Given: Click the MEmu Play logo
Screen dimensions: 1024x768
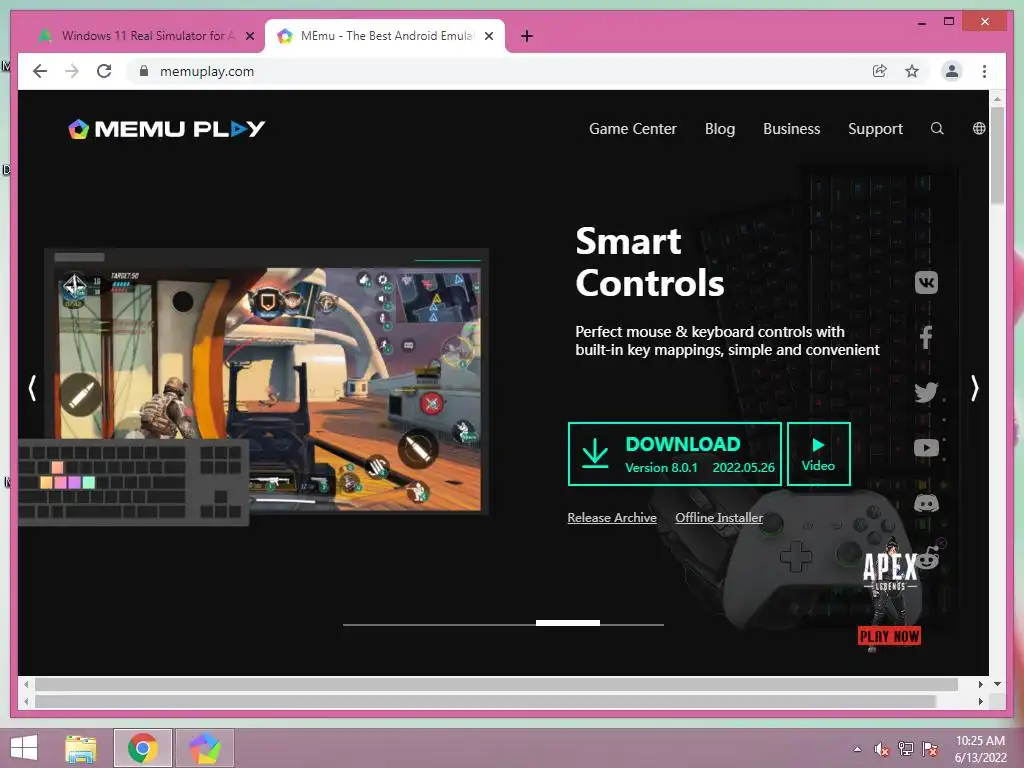Looking at the screenshot, I should 167,129.
